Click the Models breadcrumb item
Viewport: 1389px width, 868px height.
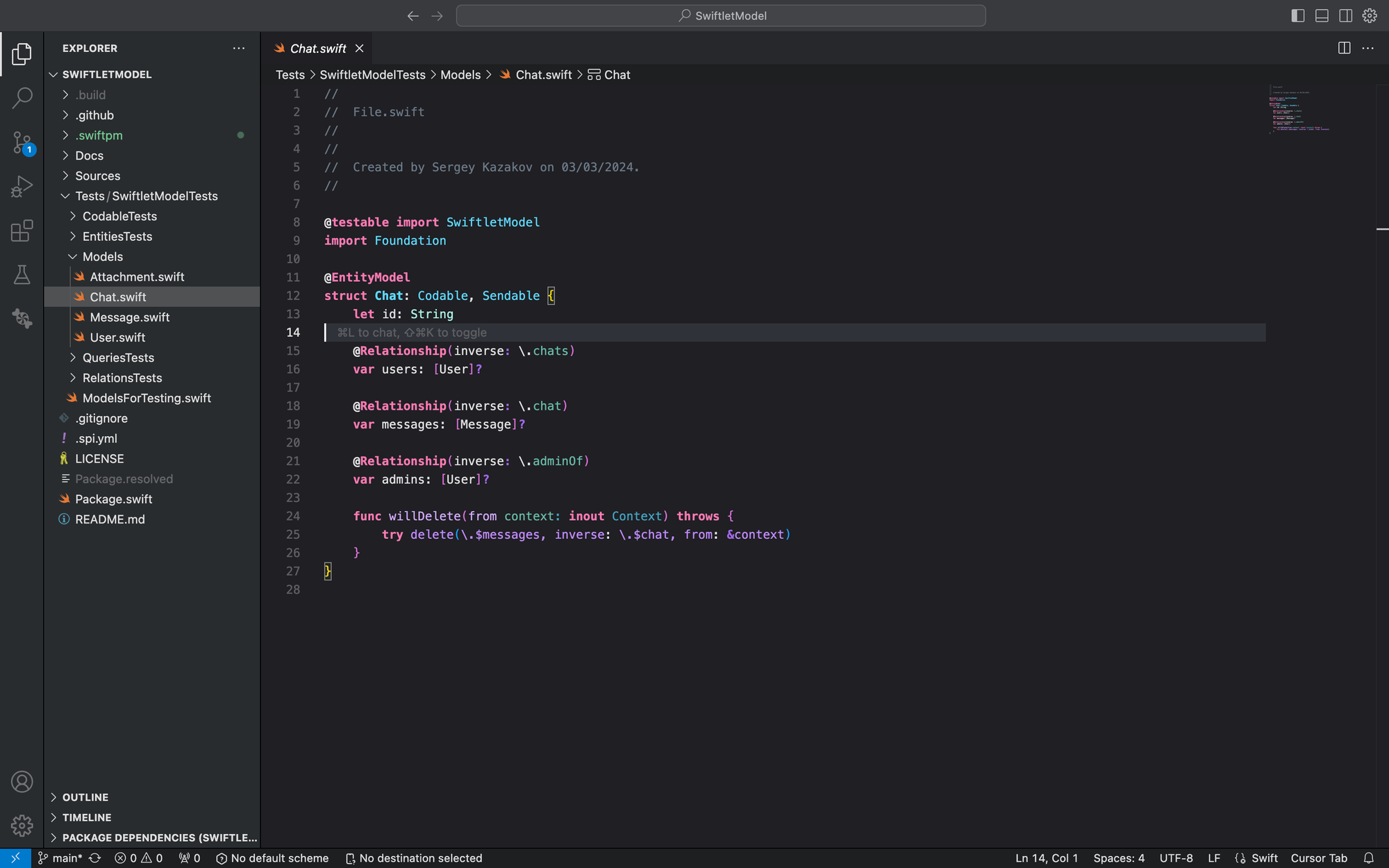click(x=460, y=74)
